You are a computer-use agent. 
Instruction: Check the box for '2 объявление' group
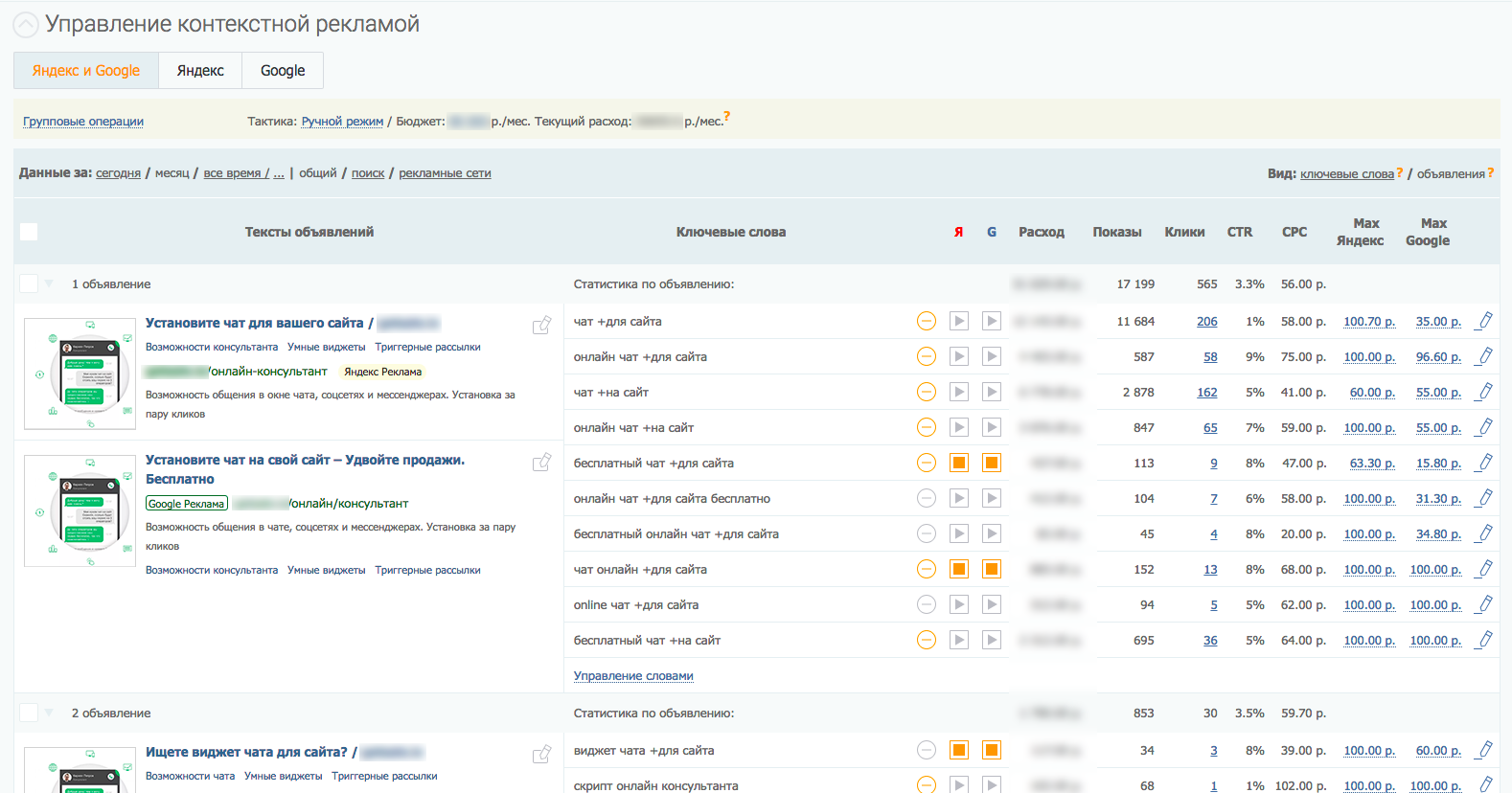pyautogui.click(x=29, y=713)
